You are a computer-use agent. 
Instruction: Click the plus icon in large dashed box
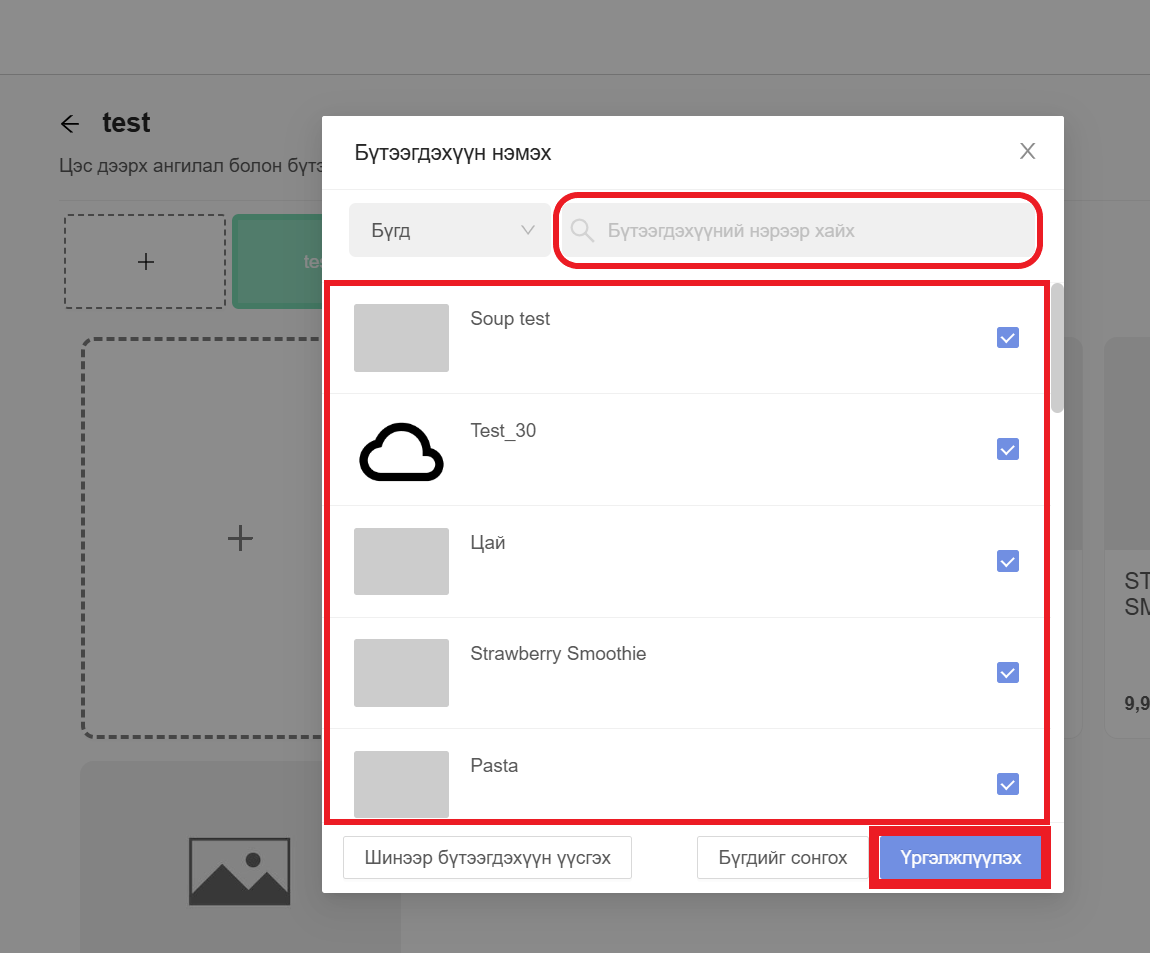tap(240, 539)
